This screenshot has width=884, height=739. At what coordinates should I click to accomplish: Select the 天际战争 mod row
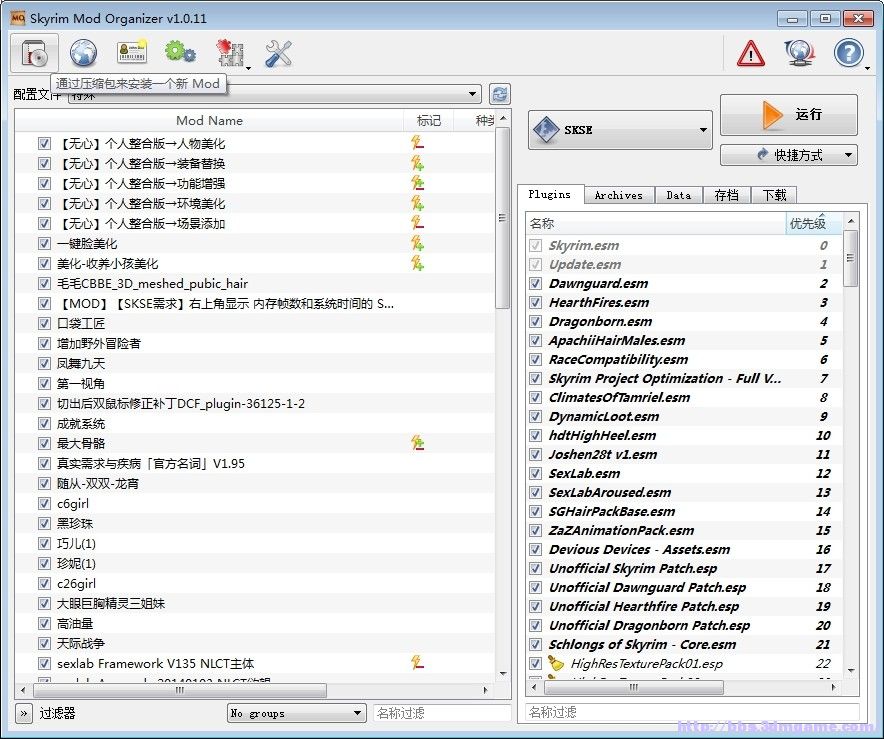click(255, 643)
